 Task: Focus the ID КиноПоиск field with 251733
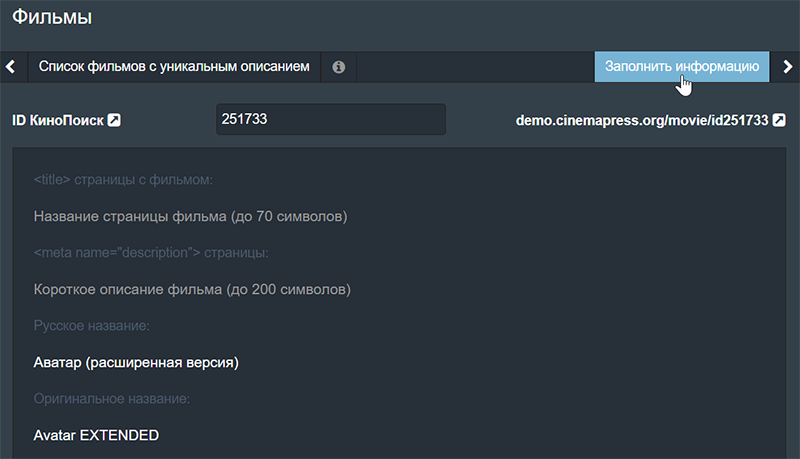[x=331, y=119]
